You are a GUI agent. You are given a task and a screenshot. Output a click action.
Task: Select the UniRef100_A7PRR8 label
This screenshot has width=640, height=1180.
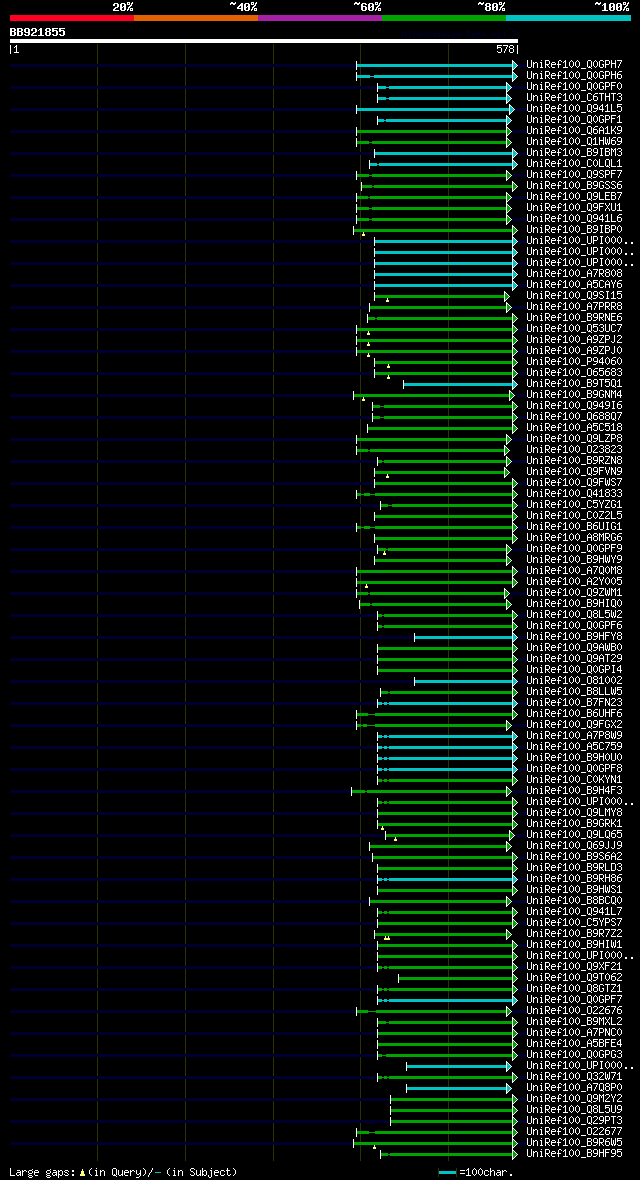click(x=574, y=306)
